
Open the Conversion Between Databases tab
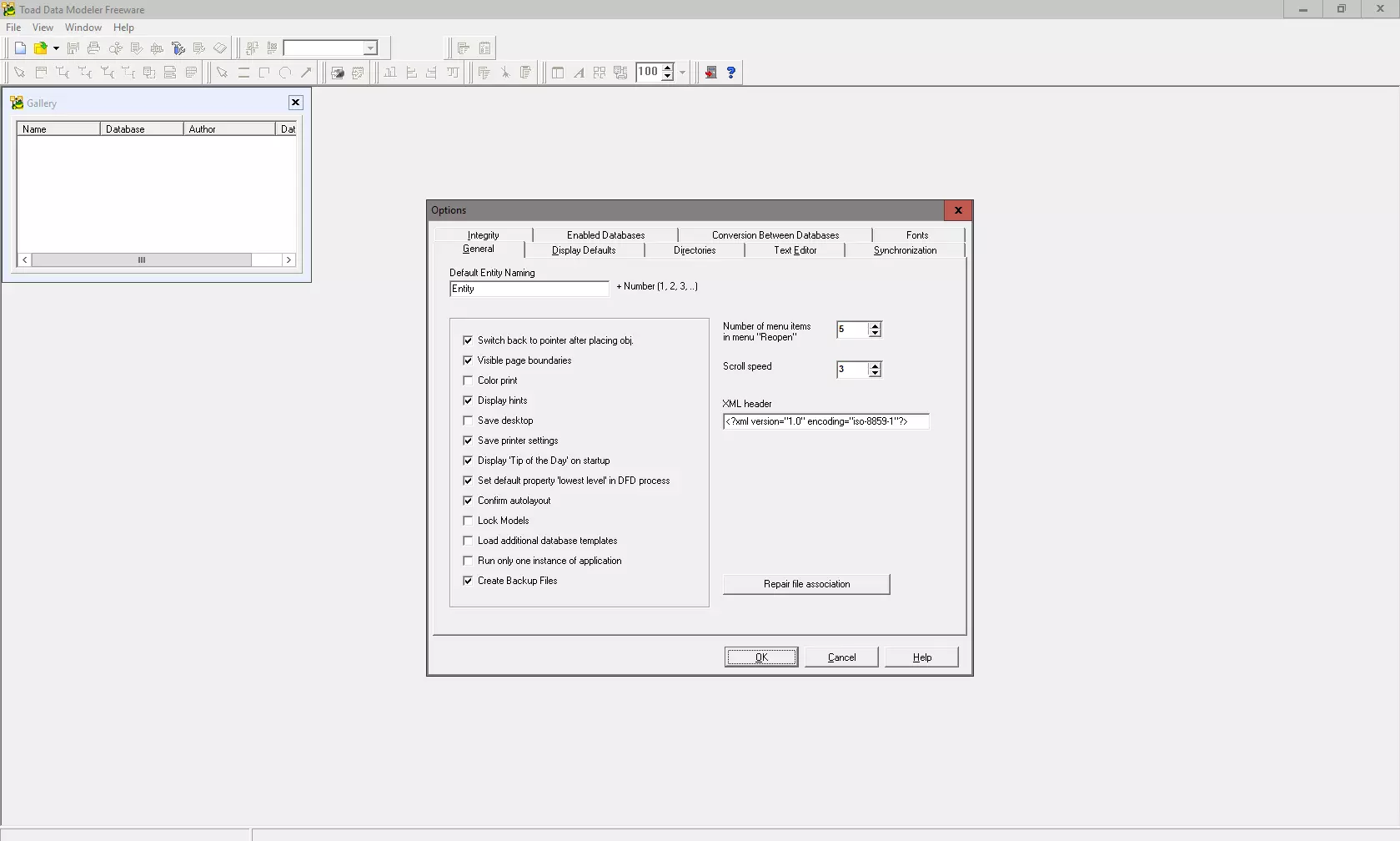(775, 235)
